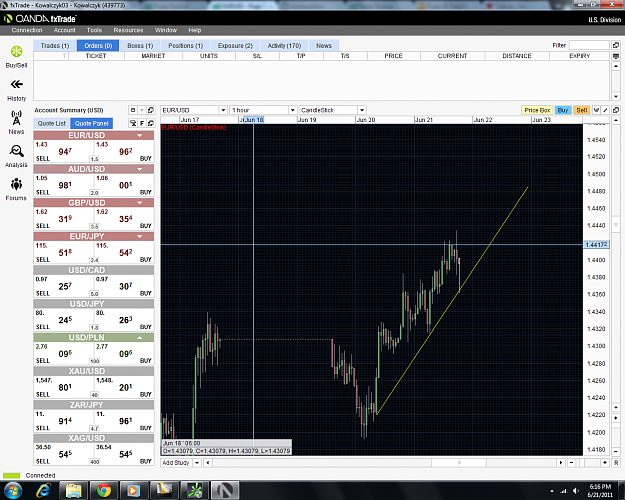
Task: Detach the quote panel window icon
Action: (x=151, y=123)
